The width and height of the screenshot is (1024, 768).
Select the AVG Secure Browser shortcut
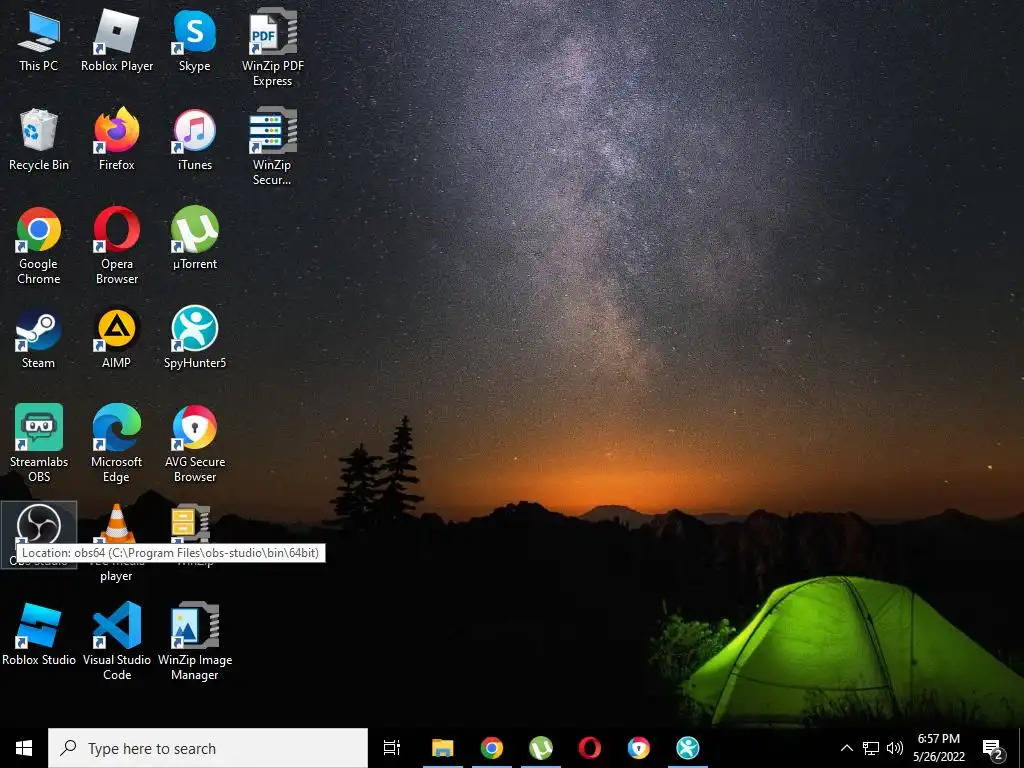pyautogui.click(x=195, y=443)
